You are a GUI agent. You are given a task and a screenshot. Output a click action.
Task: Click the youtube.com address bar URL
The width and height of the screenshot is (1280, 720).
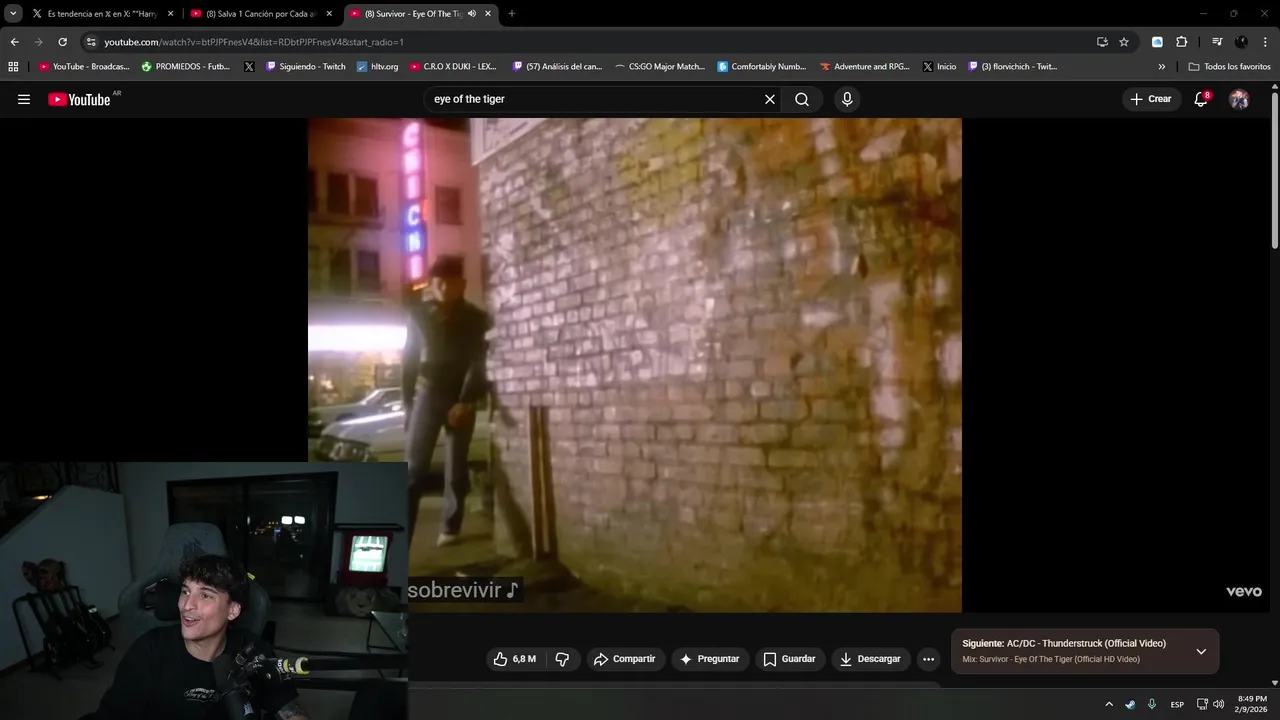point(254,42)
